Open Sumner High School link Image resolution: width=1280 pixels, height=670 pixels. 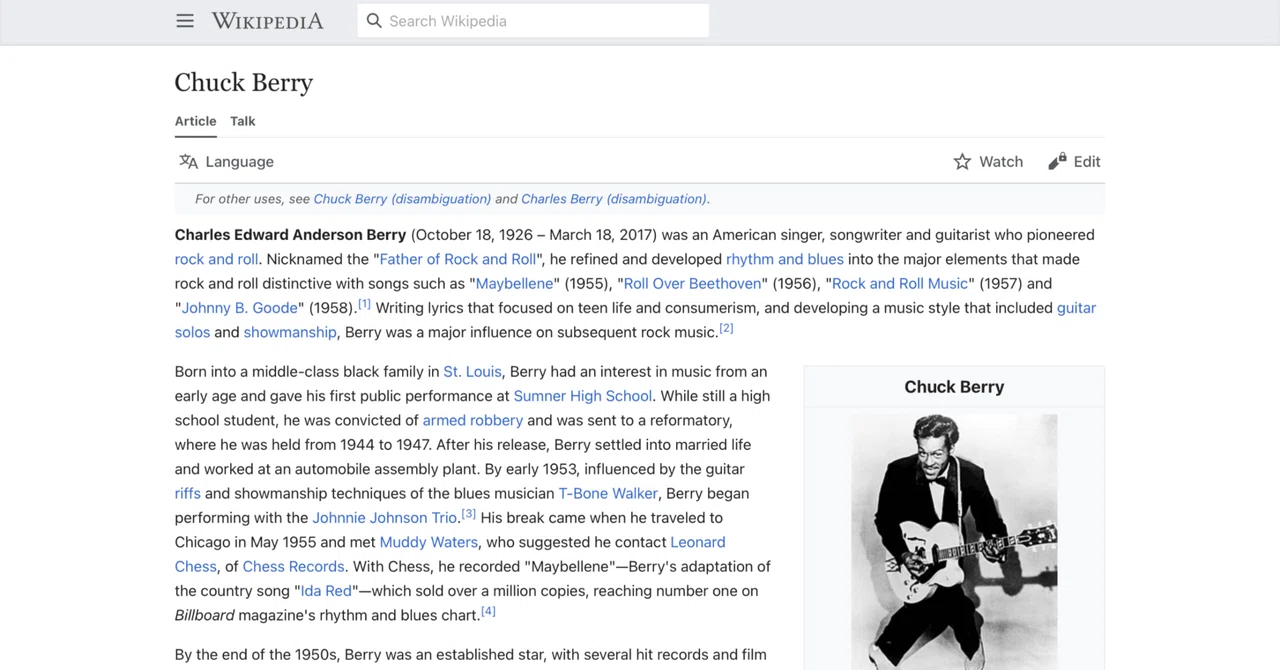pos(583,396)
